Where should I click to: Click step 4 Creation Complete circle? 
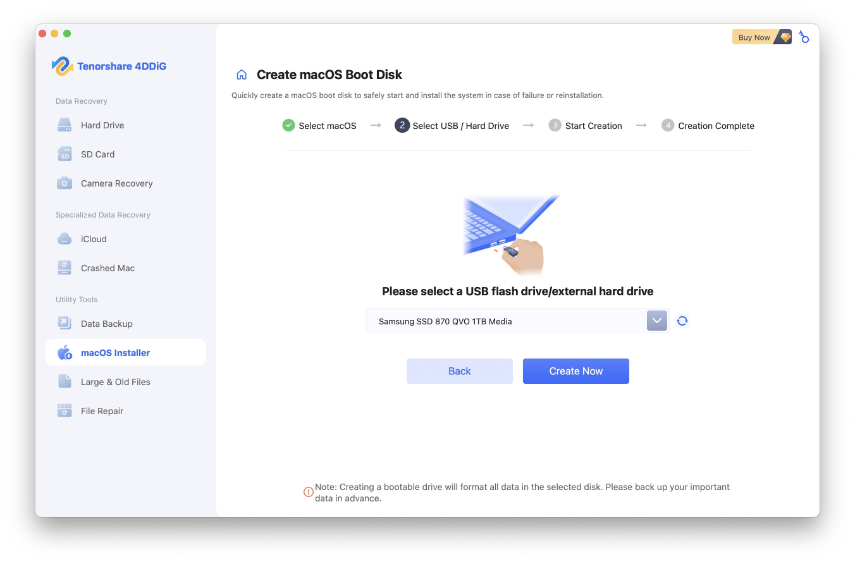click(x=667, y=125)
